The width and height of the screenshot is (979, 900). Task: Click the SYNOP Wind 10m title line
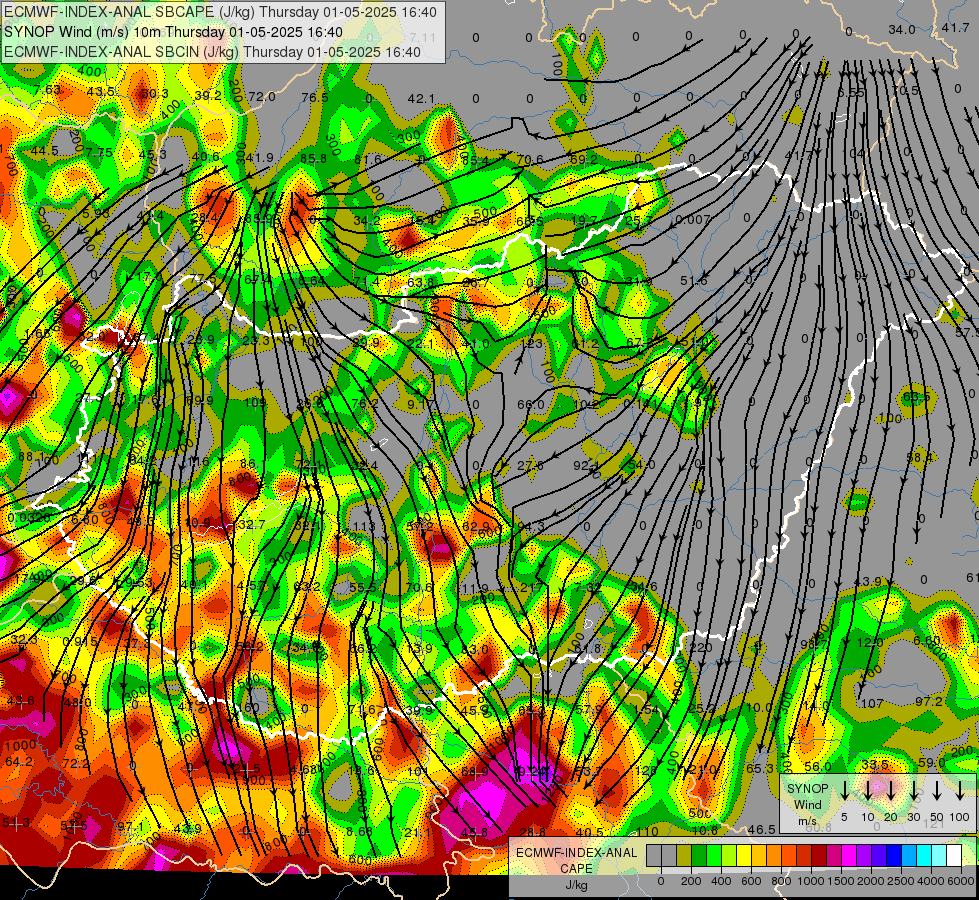pyautogui.click(x=173, y=32)
